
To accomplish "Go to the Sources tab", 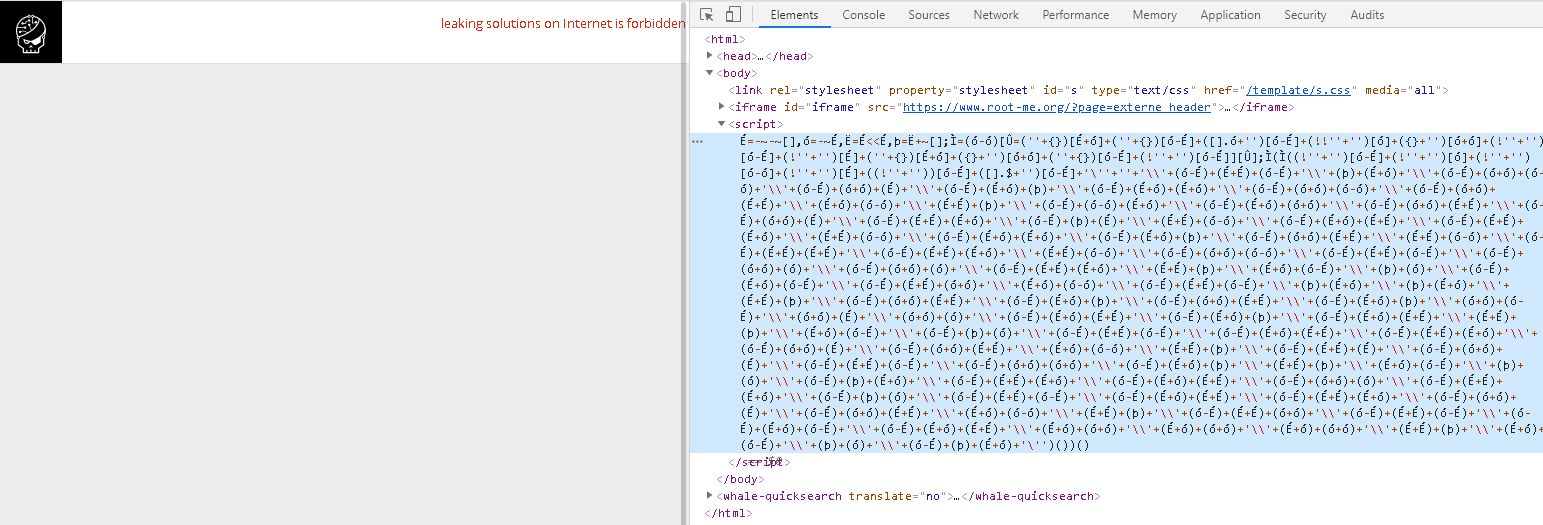I will click(929, 15).
